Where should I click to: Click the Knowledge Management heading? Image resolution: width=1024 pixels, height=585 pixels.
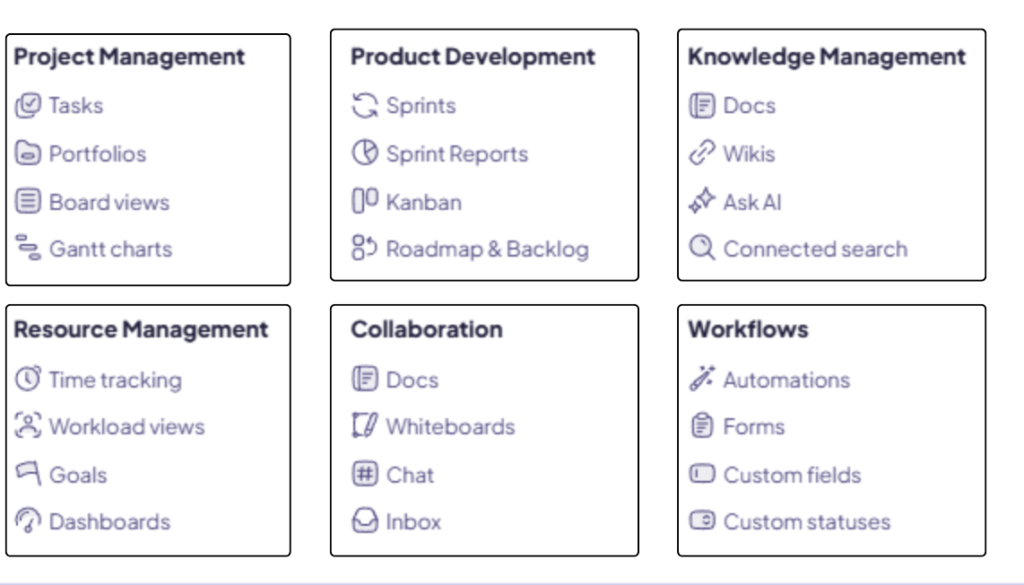pyautogui.click(x=826, y=57)
